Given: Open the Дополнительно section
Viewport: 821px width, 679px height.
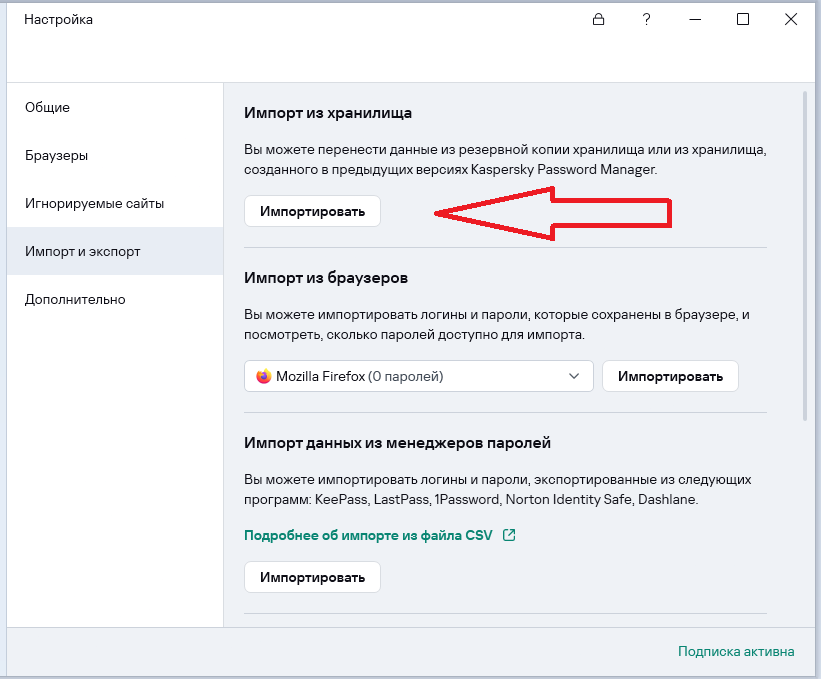Looking at the screenshot, I should coord(115,299).
